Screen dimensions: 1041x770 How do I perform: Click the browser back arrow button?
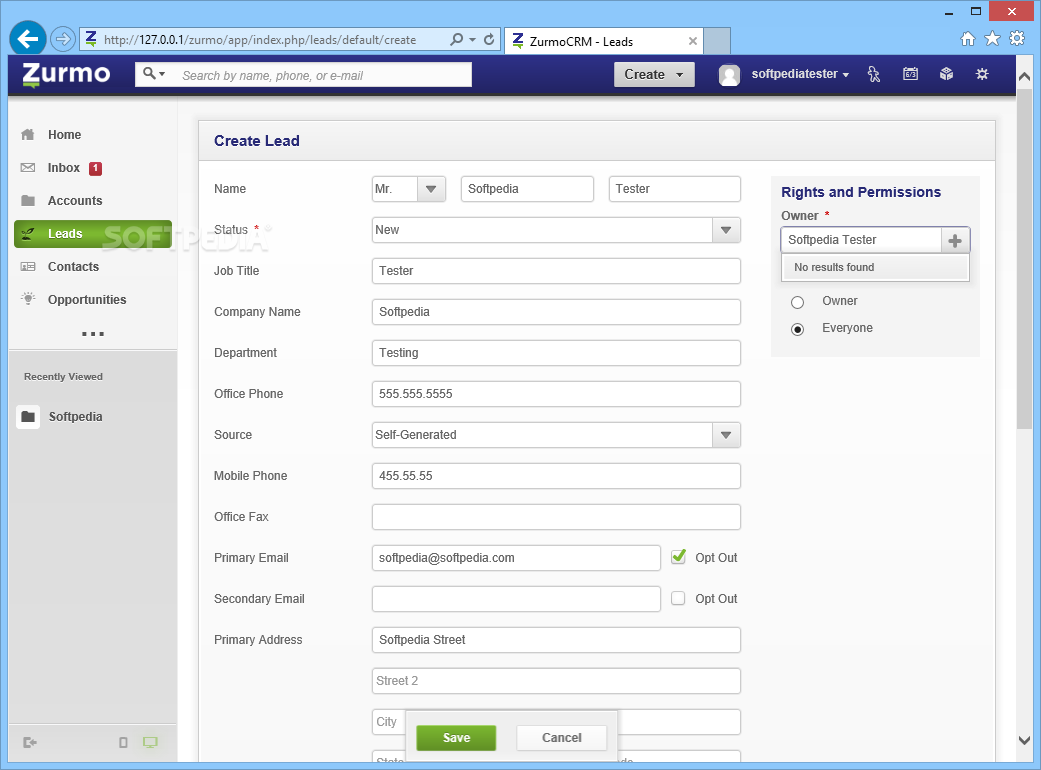click(28, 39)
